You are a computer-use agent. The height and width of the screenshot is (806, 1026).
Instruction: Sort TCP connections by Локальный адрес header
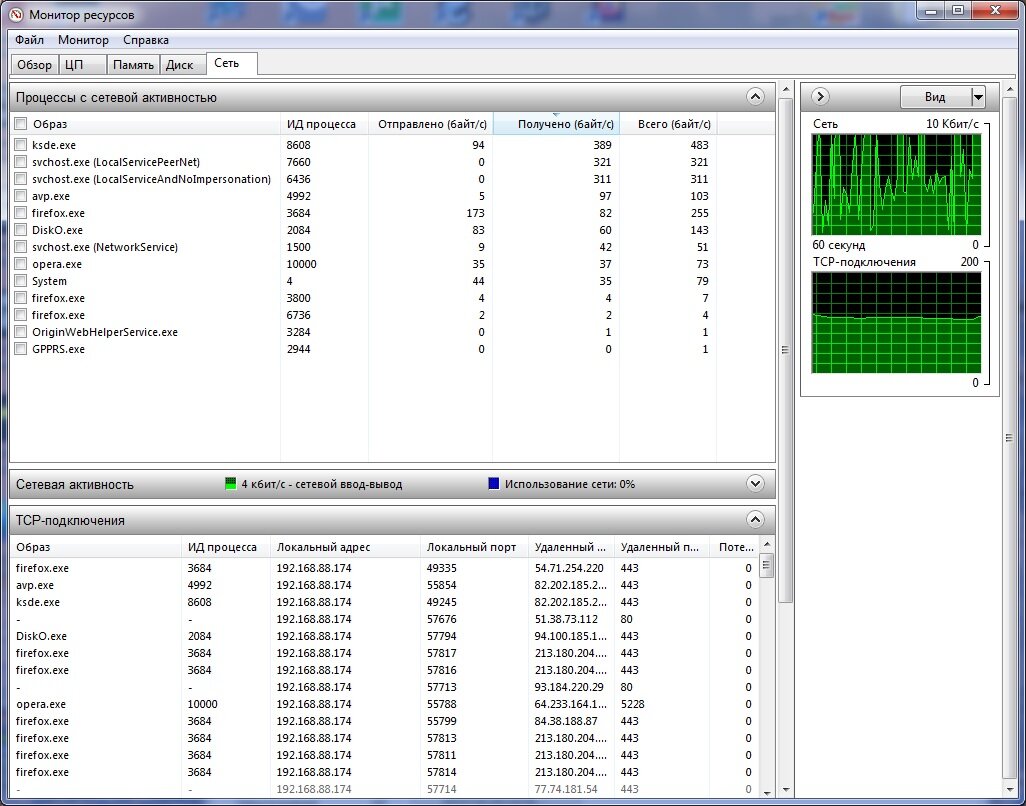coord(345,547)
